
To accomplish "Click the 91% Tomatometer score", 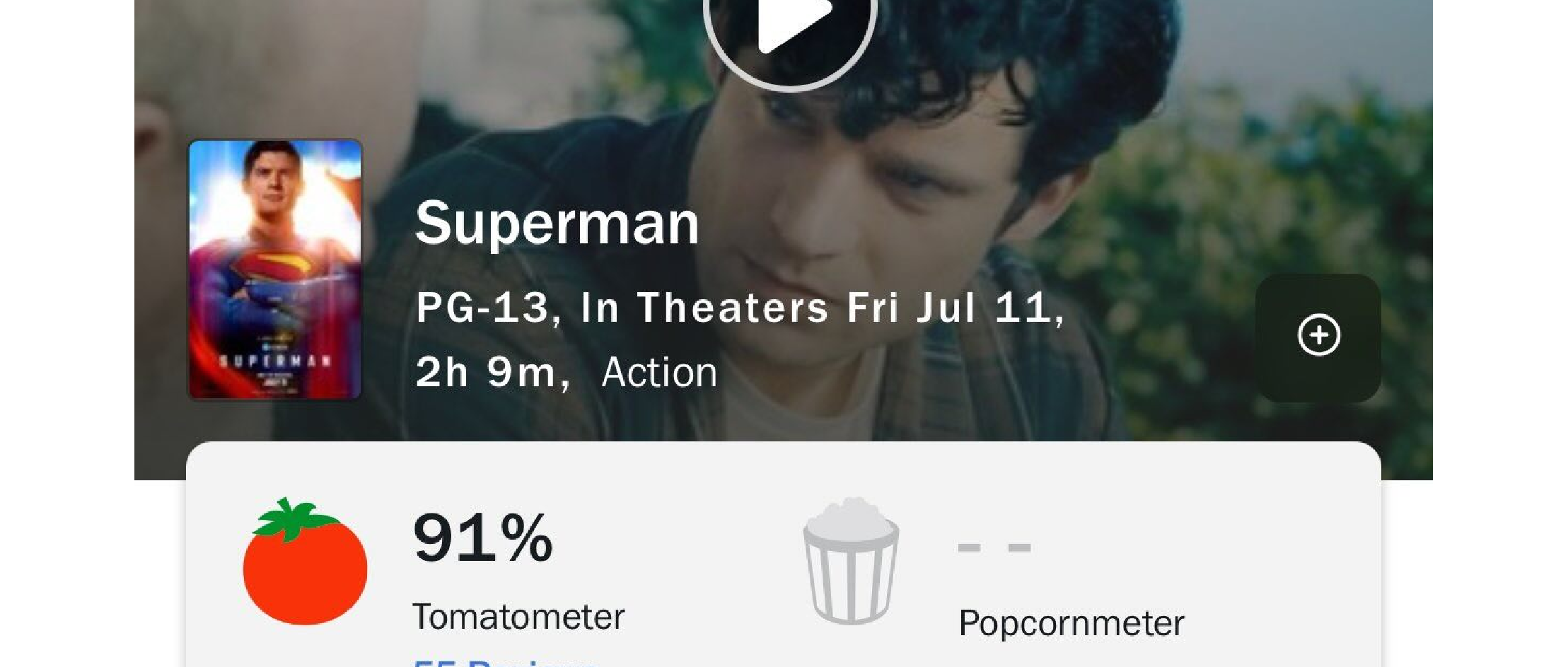I will pos(482,539).
